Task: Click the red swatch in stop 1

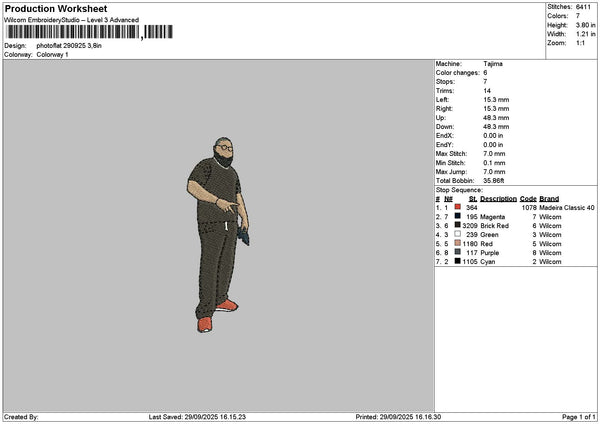Action: click(458, 207)
